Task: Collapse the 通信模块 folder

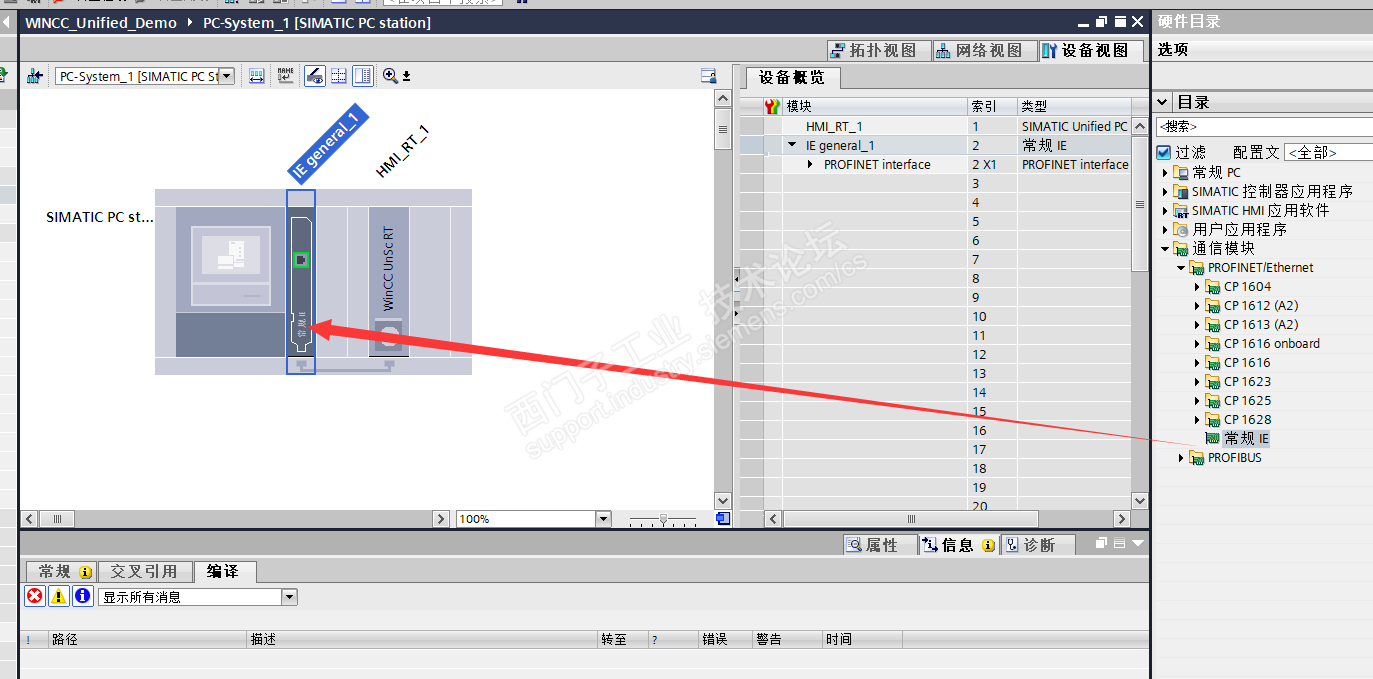Action: click(1165, 249)
